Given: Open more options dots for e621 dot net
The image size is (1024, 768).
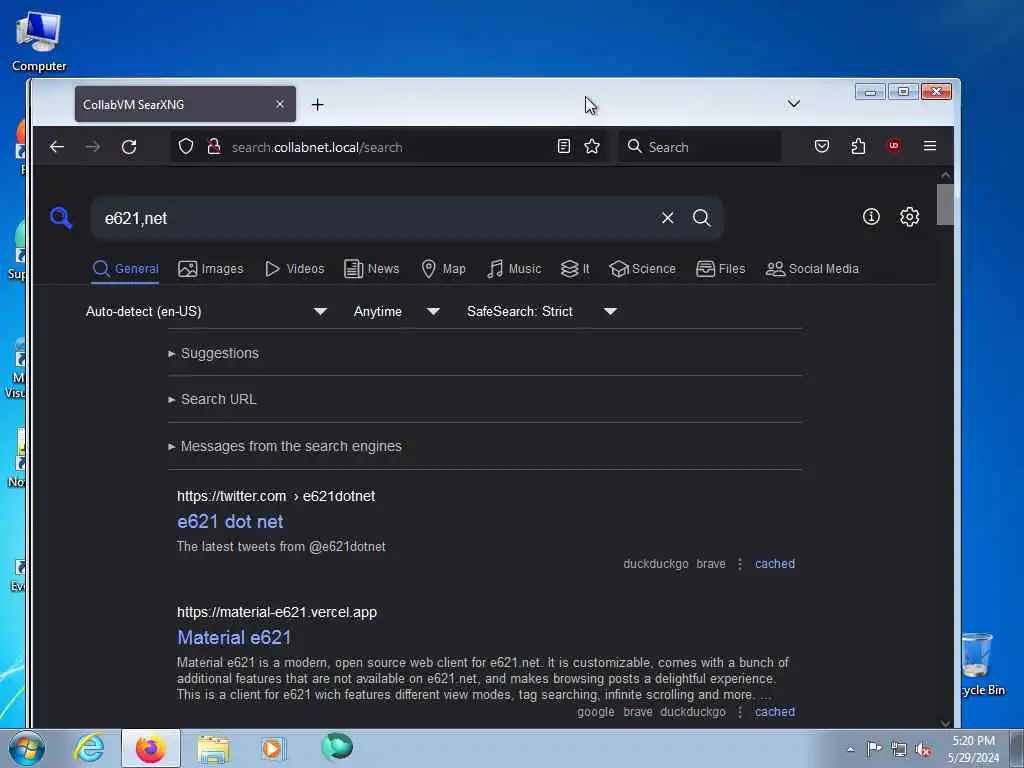Looking at the screenshot, I should click(x=740, y=564).
